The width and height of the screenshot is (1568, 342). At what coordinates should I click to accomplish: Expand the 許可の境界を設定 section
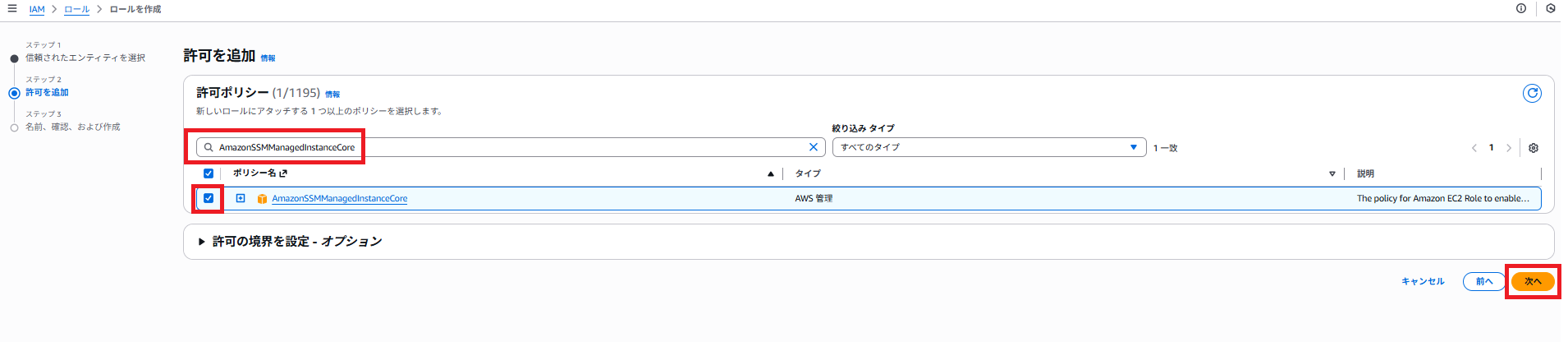(x=202, y=242)
